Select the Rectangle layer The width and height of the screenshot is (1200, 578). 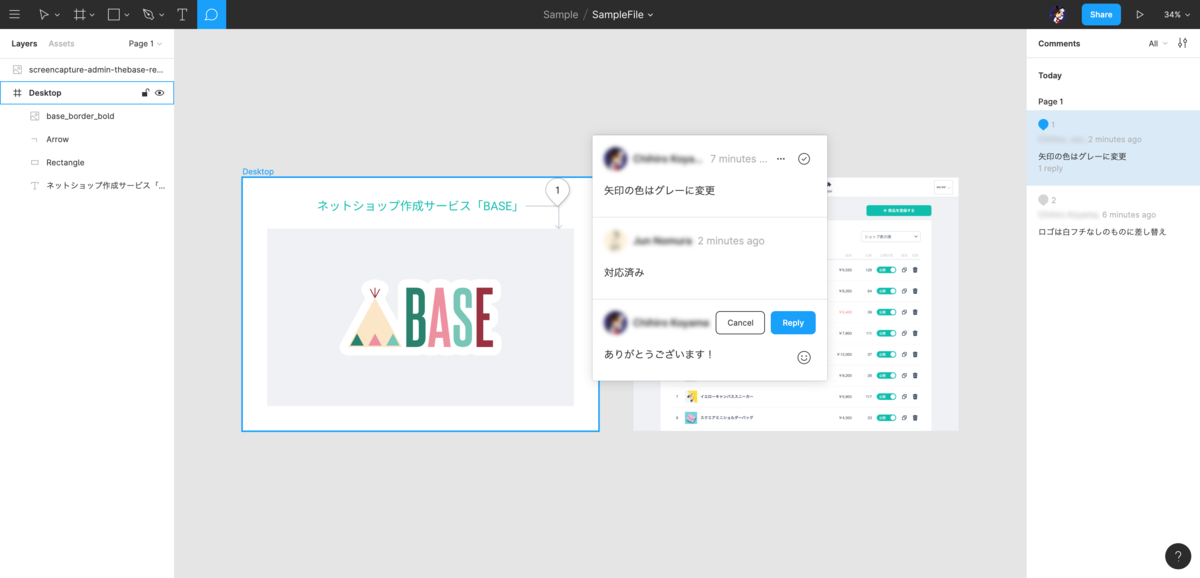click(87, 162)
